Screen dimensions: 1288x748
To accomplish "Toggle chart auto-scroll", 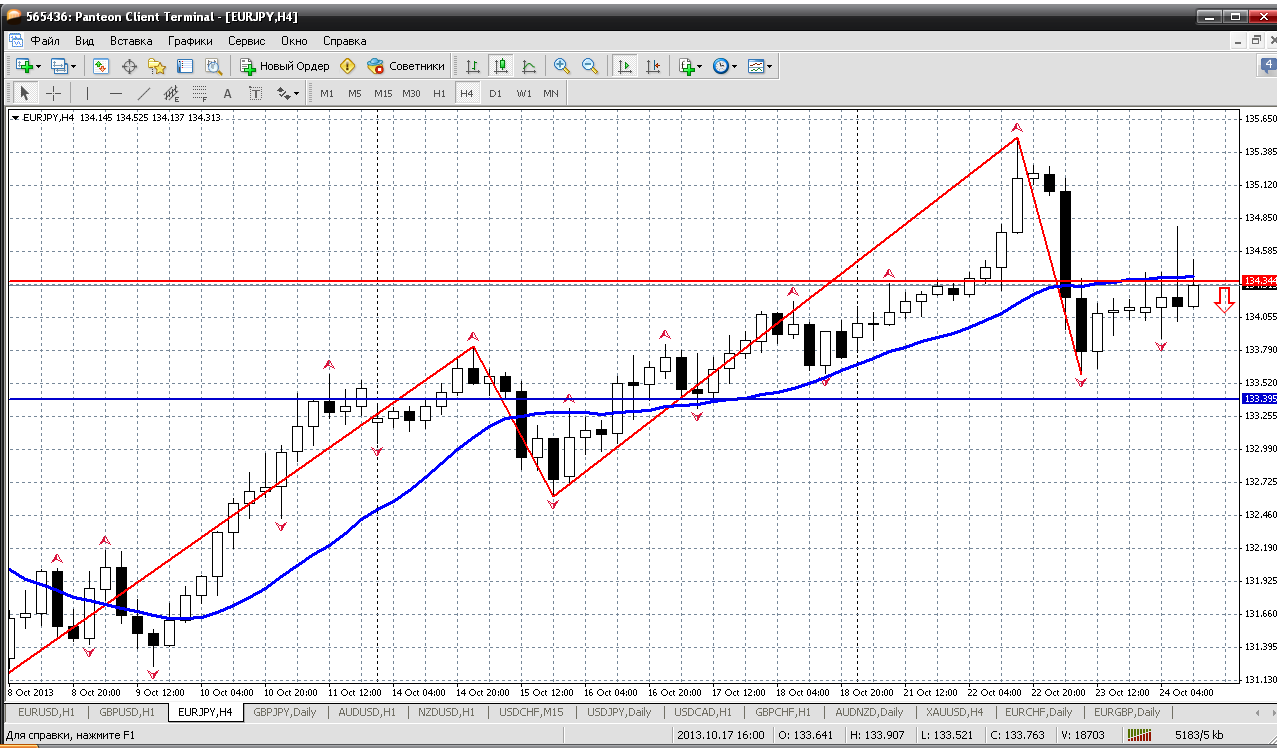I will pyautogui.click(x=625, y=66).
